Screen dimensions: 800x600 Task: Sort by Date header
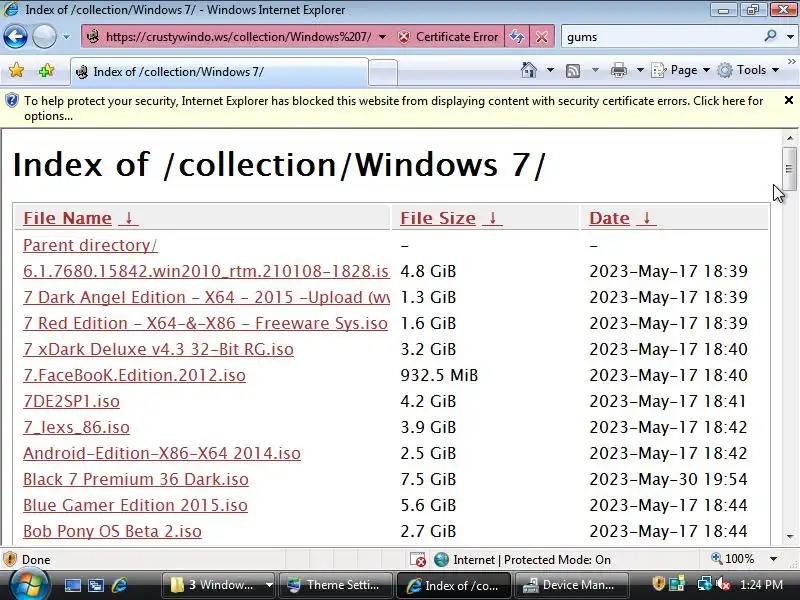609,218
